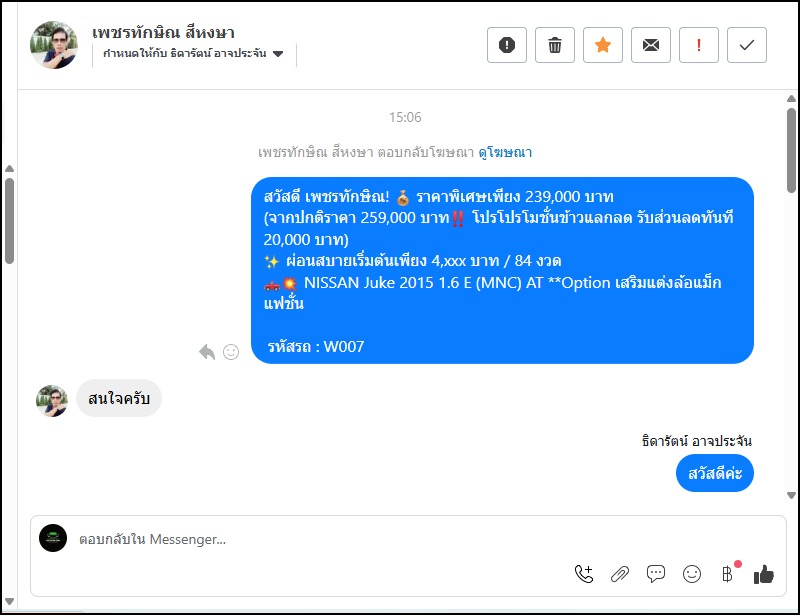Click the chat scrollbar down arrow
Viewport: 800px width, 615px height.
coord(791,495)
